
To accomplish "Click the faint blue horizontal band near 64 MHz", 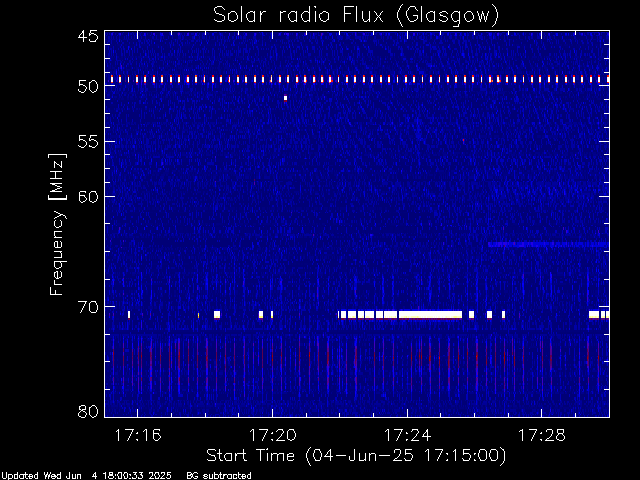I will pyautogui.click(x=549, y=244).
